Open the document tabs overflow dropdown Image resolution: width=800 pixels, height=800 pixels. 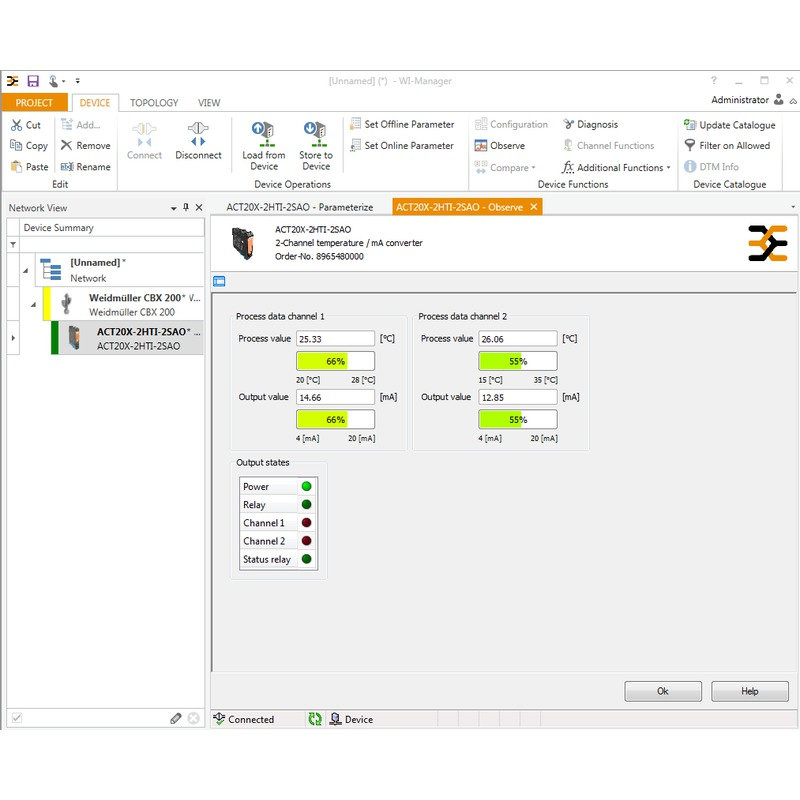793,207
